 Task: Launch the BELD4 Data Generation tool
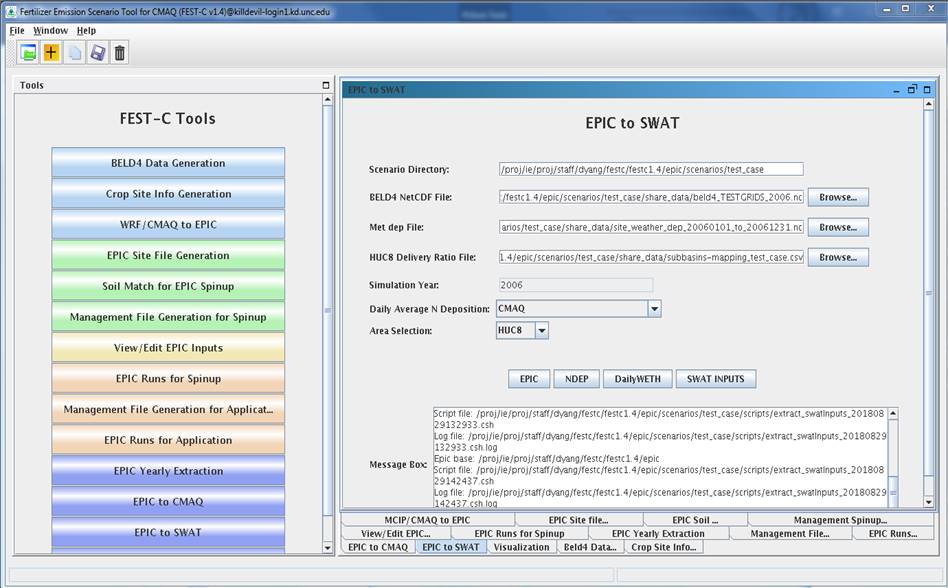168,163
